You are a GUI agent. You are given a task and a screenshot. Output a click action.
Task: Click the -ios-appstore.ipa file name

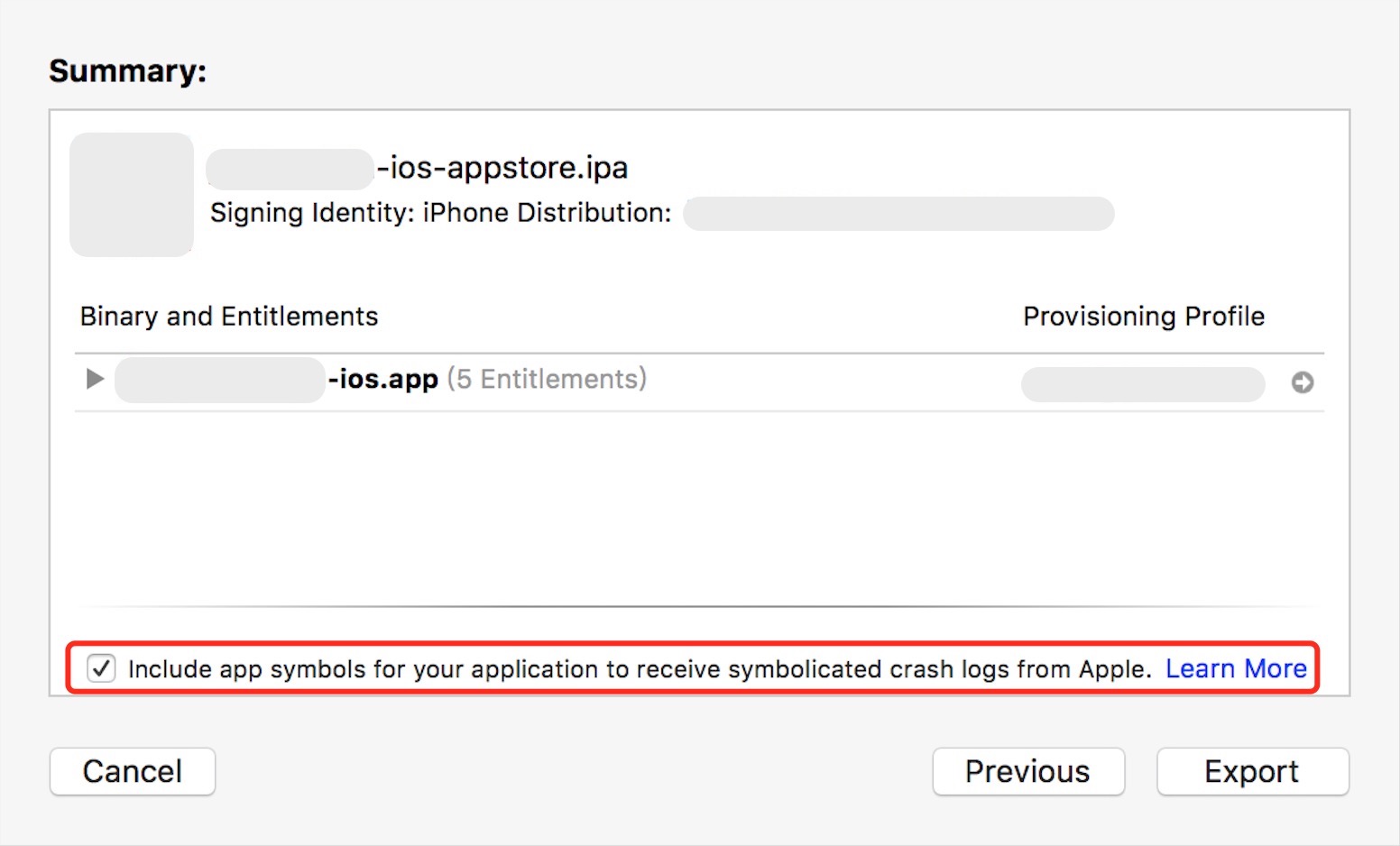pyautogui.click(x=502, y=168)
